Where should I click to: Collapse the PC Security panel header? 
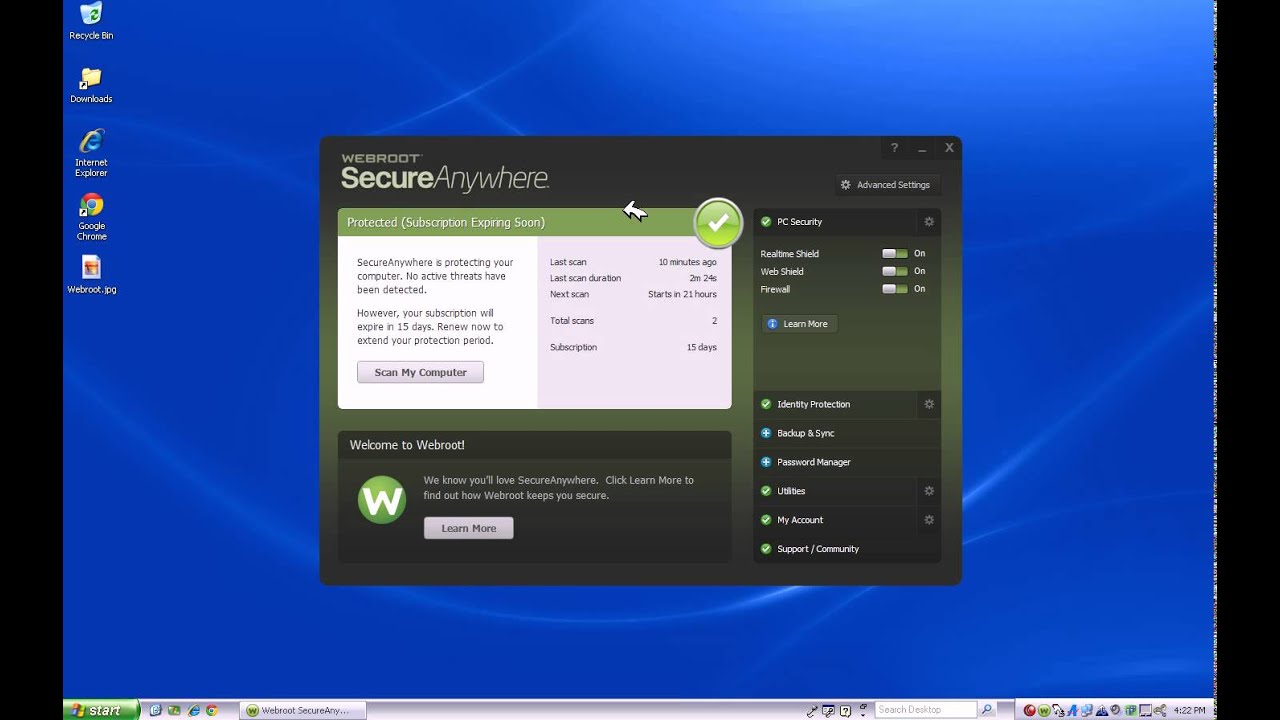[835, 222]
